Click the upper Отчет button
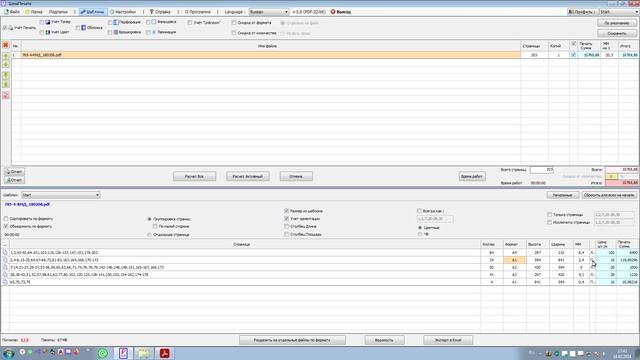Viewport: 640px width, 360px height. [x=14, y=172]
